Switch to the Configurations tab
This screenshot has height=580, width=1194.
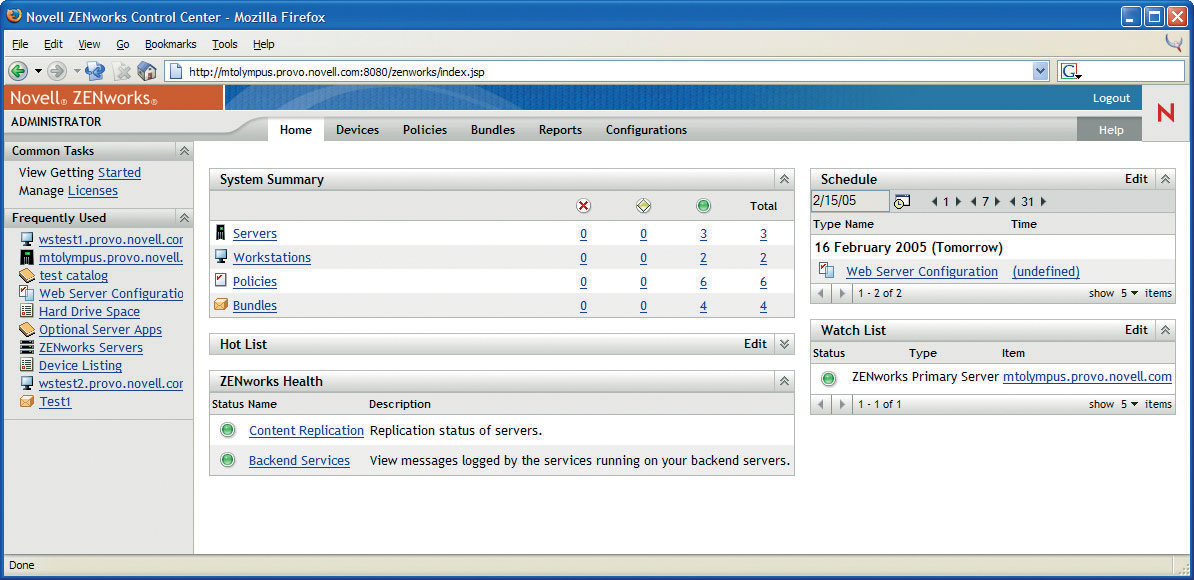(x=646, y=130)
